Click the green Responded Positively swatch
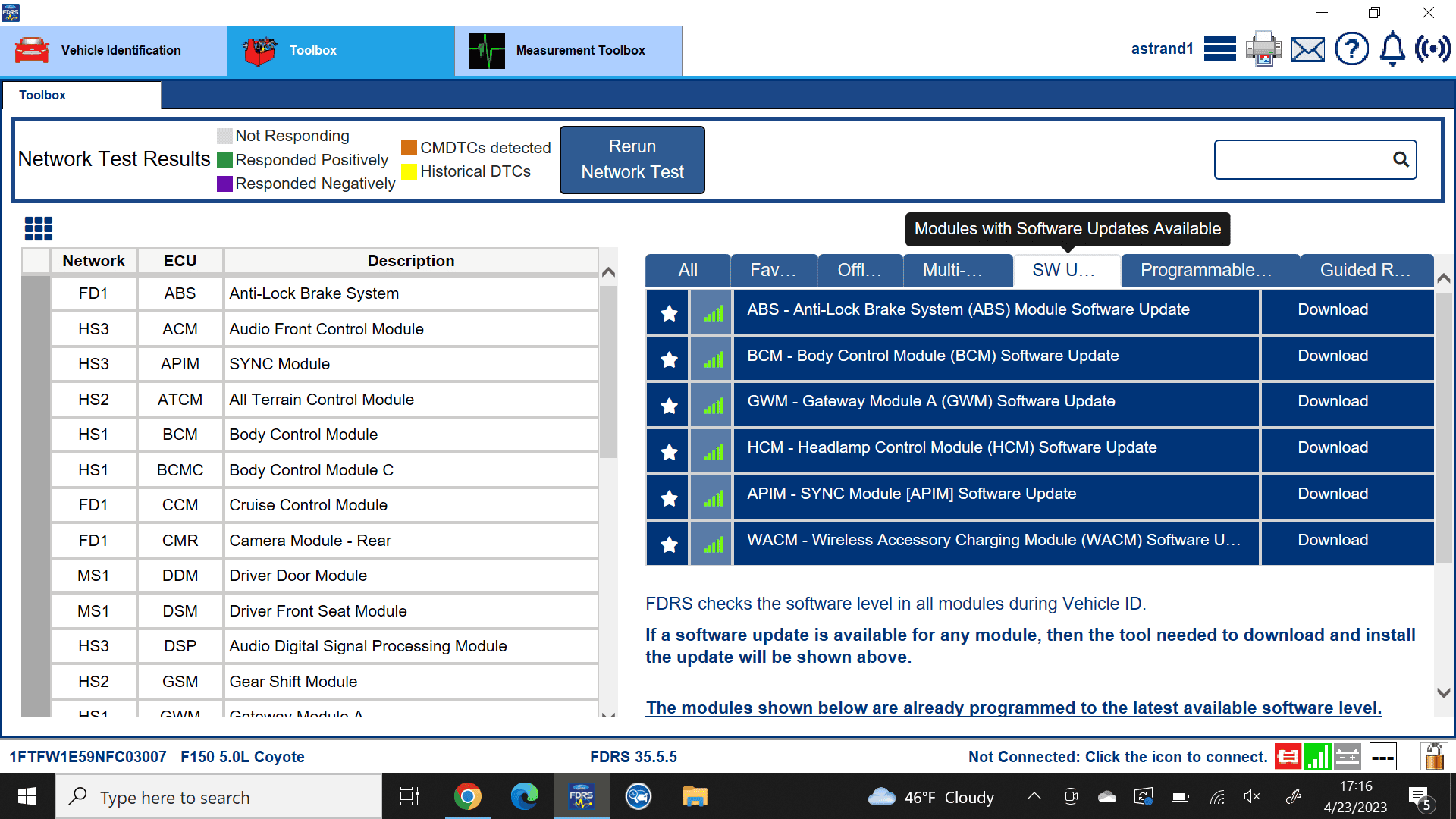Image resolution: width=1456 pixels, height=819 pixels. (224, 160)
